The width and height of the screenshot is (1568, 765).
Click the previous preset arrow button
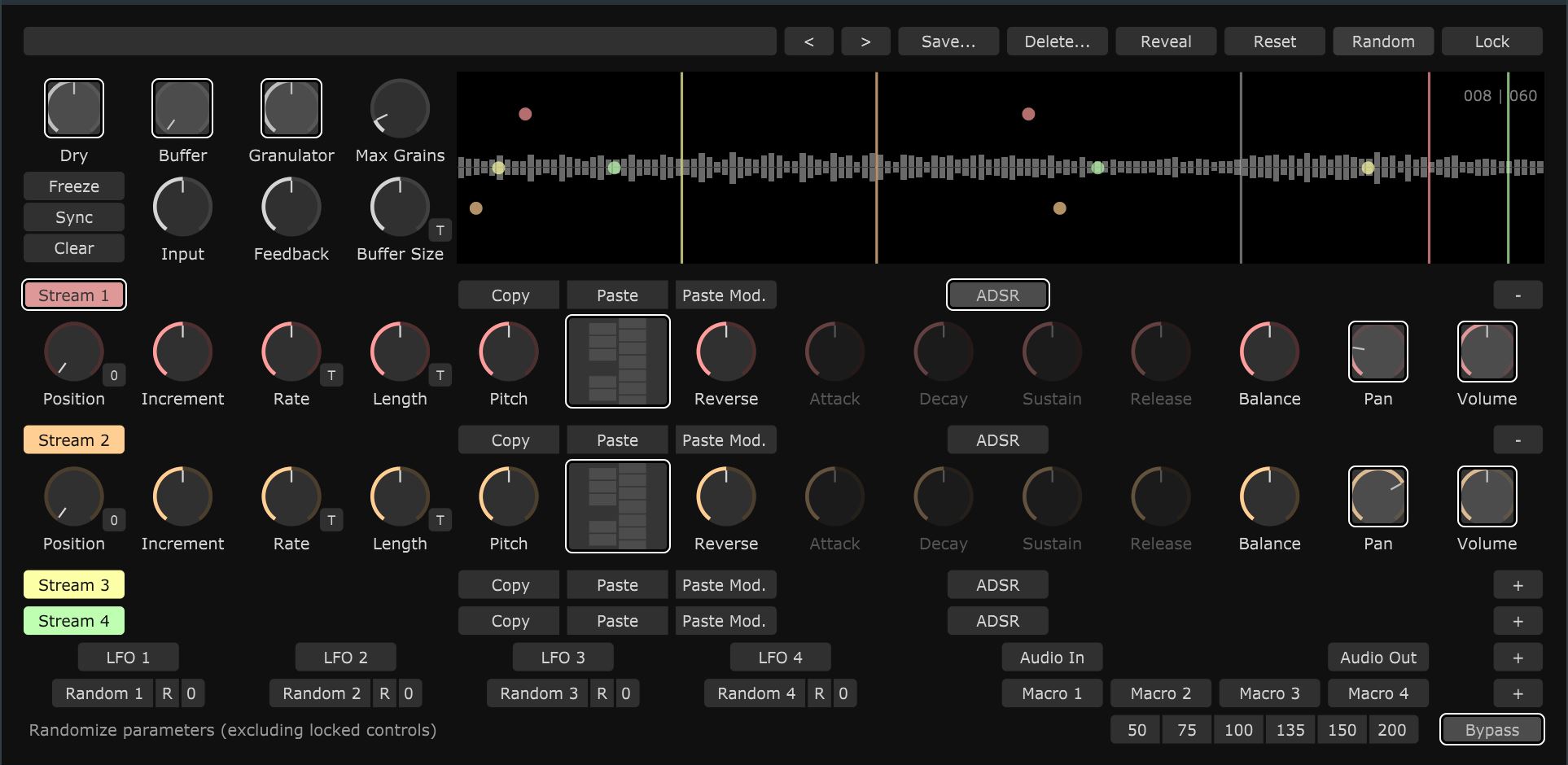pyautogui.click(x=808, y=42)
